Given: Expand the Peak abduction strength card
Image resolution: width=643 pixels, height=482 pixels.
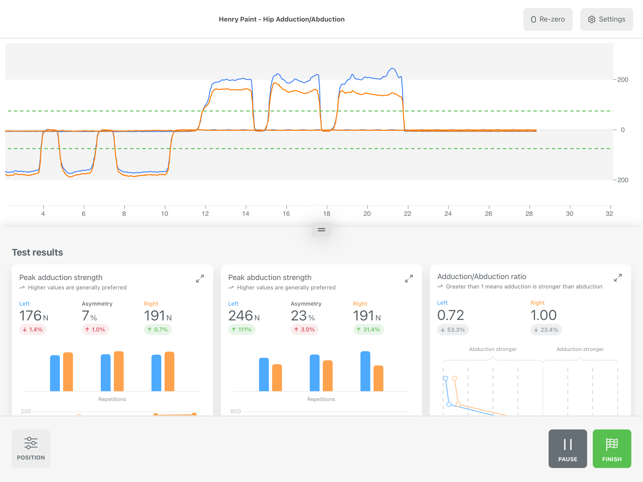Looking at the screenshot, I should point(409,279).
